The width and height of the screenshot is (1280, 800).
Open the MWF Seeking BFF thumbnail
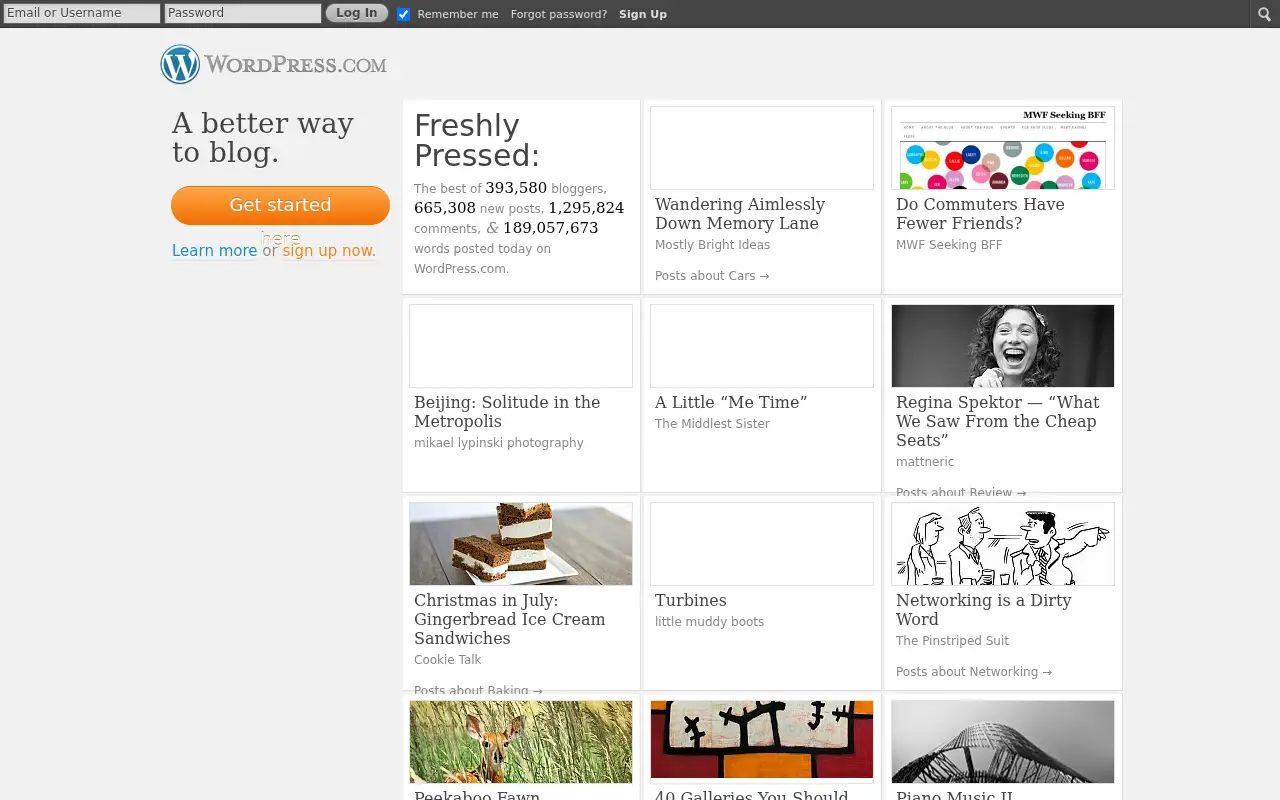click(1003, 148)
